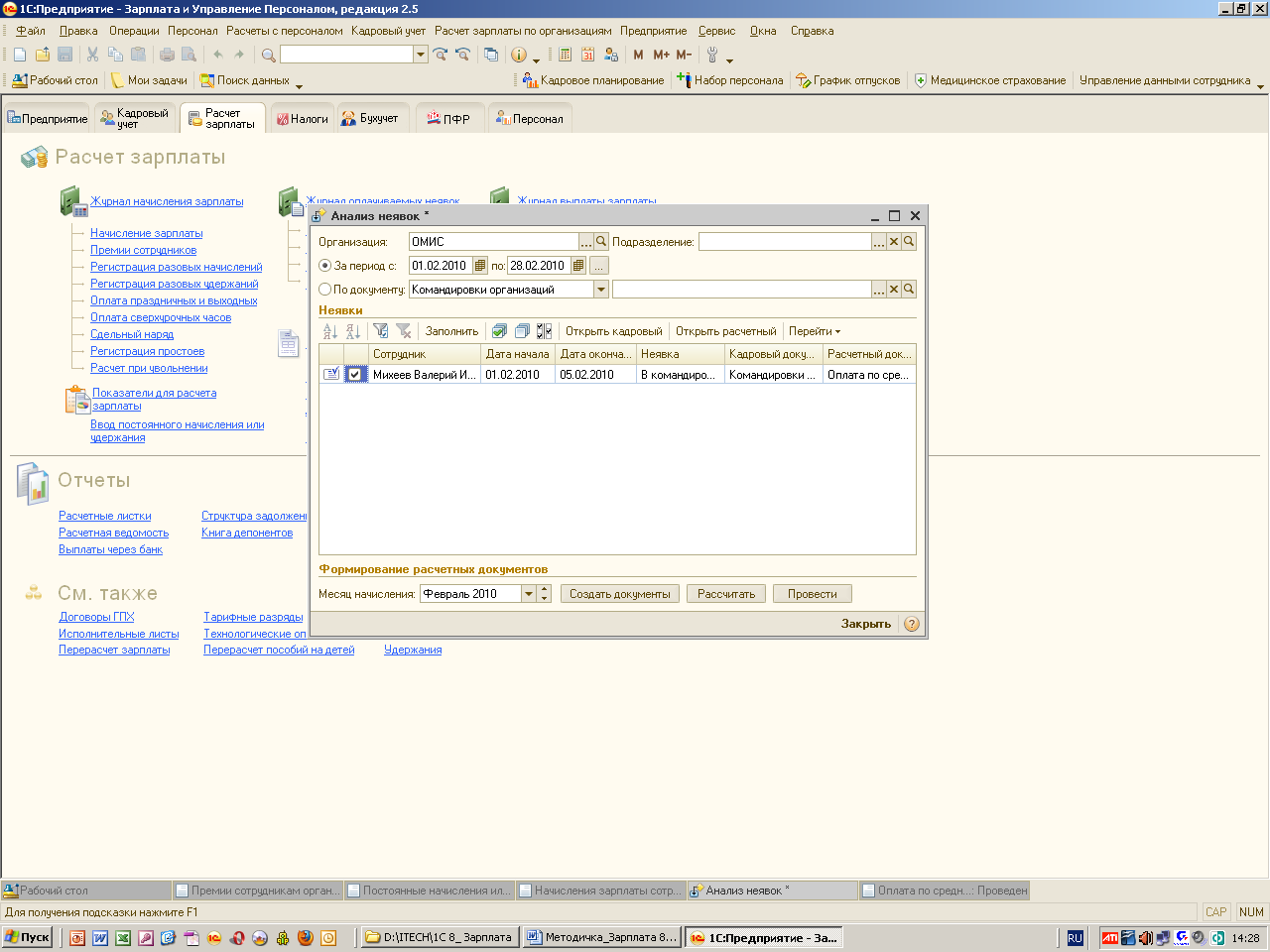Image resolution: width=1270 pixels, height=952 pixels.
Task: Select the За период с radio button
Action: tap(324, 266)
